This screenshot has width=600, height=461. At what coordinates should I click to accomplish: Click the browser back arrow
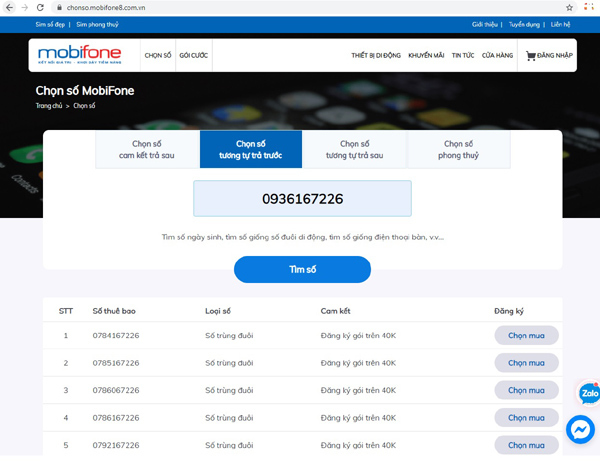click(9, 7)
